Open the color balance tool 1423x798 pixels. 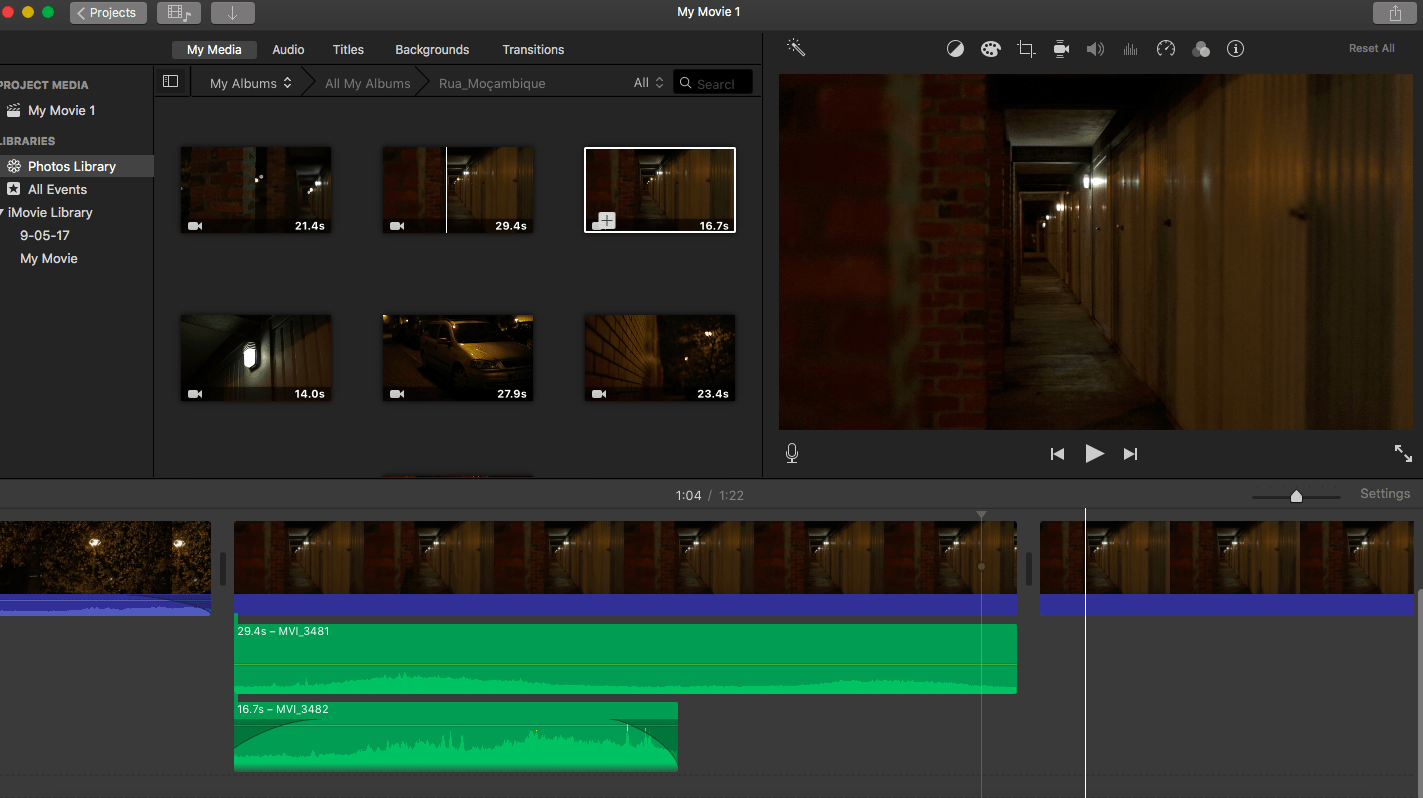coord(955,49)
